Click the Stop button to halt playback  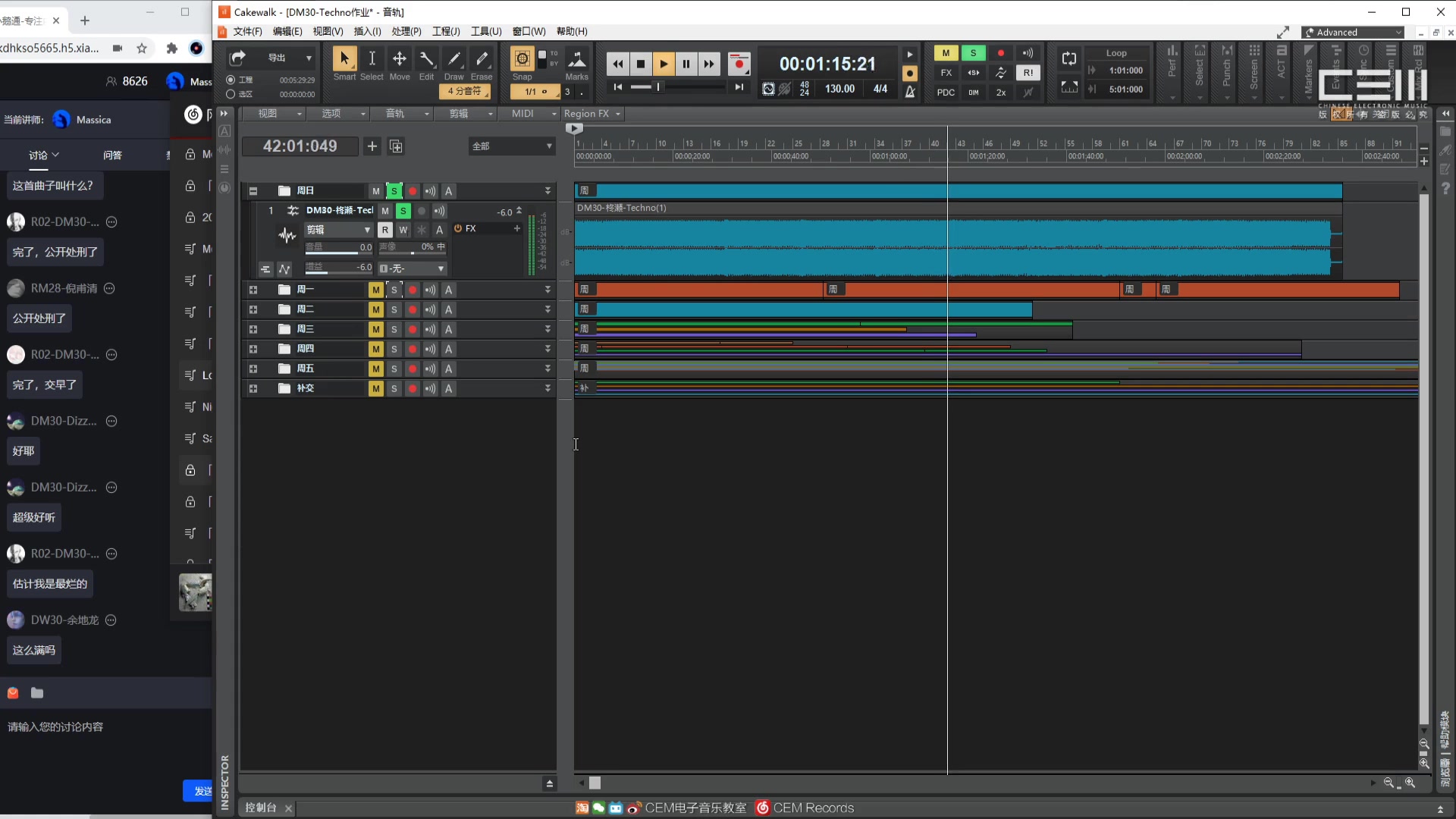(640, 63)
